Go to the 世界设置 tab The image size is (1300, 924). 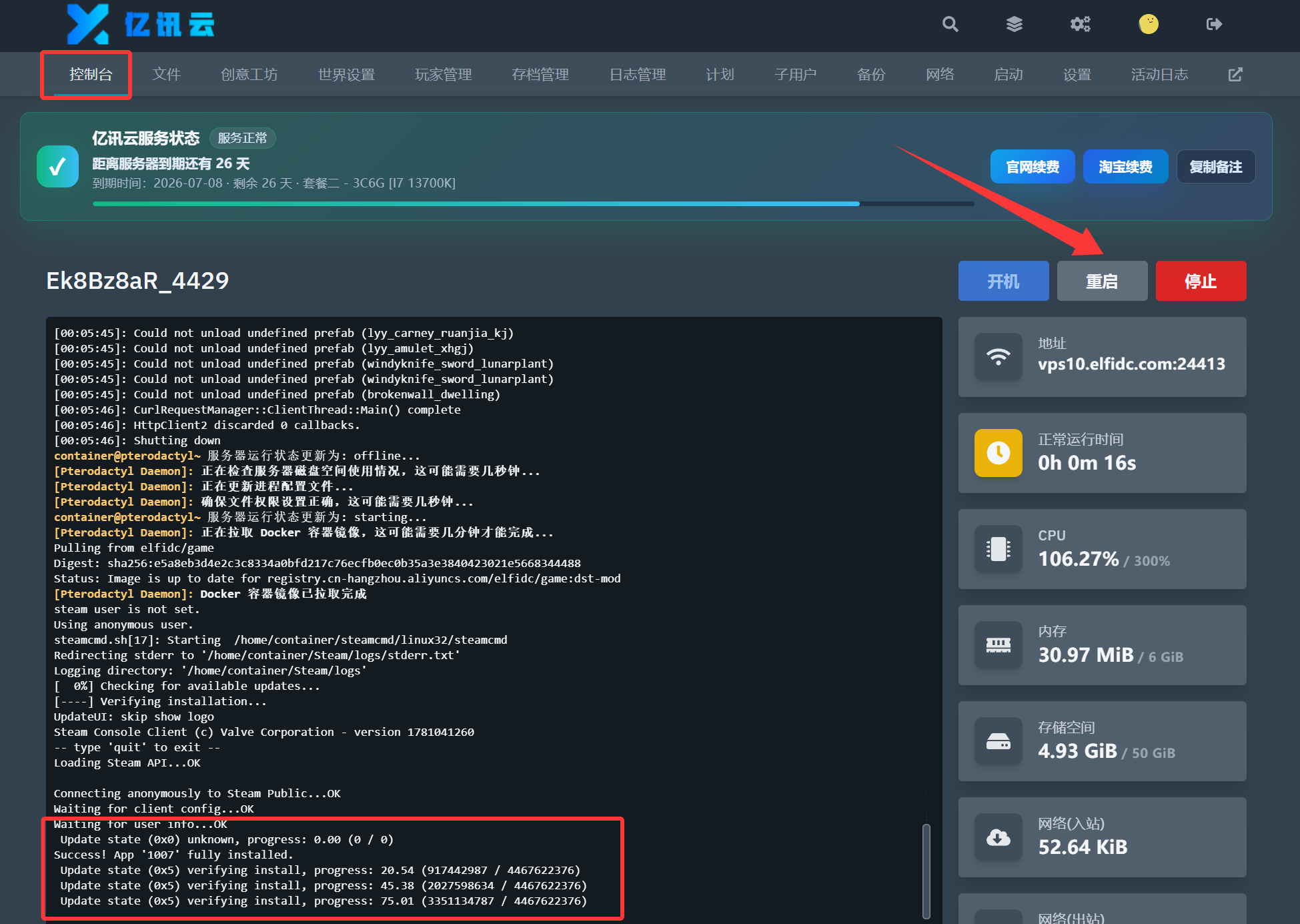click(x=346, y=74)
